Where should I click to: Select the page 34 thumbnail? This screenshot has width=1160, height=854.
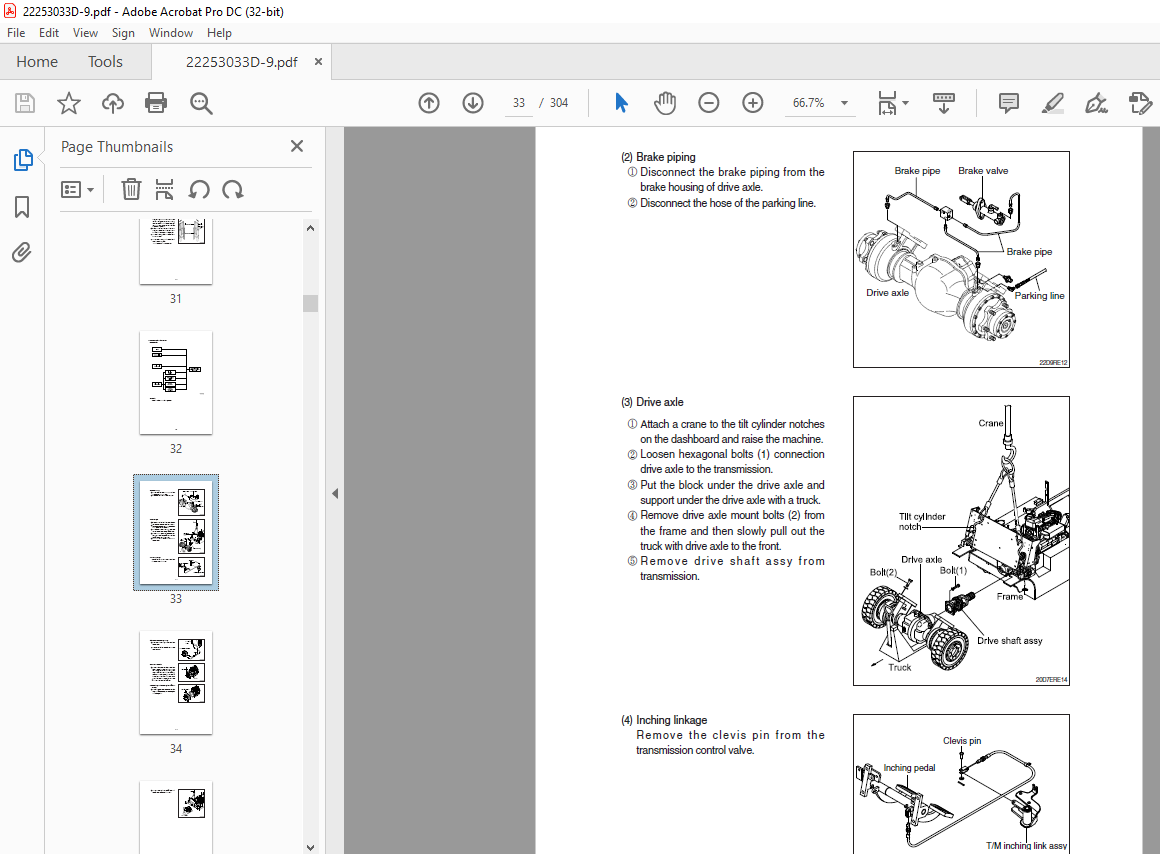(x=176, y=683)
